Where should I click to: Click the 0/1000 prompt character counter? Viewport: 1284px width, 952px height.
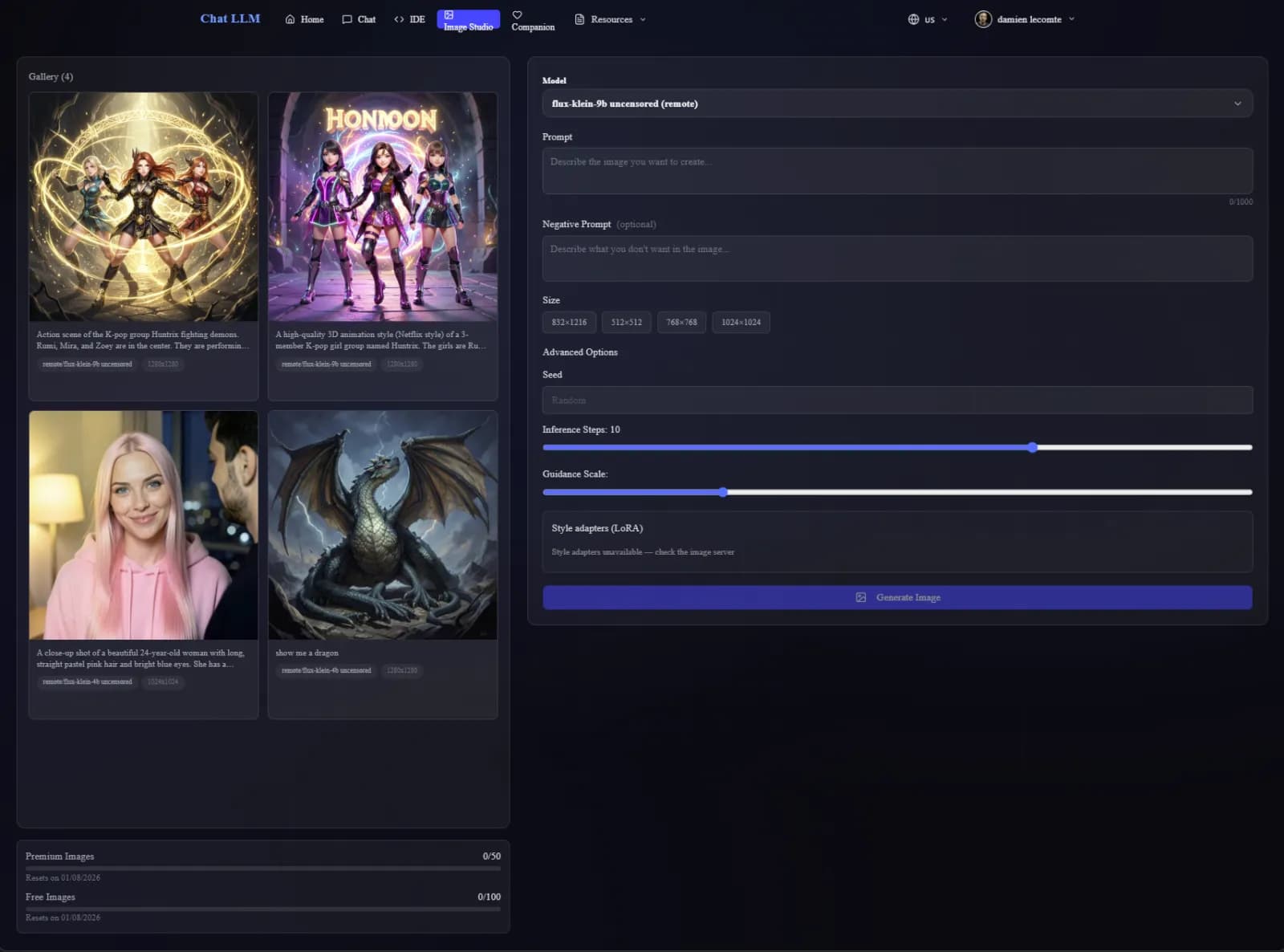point(1241,201)
